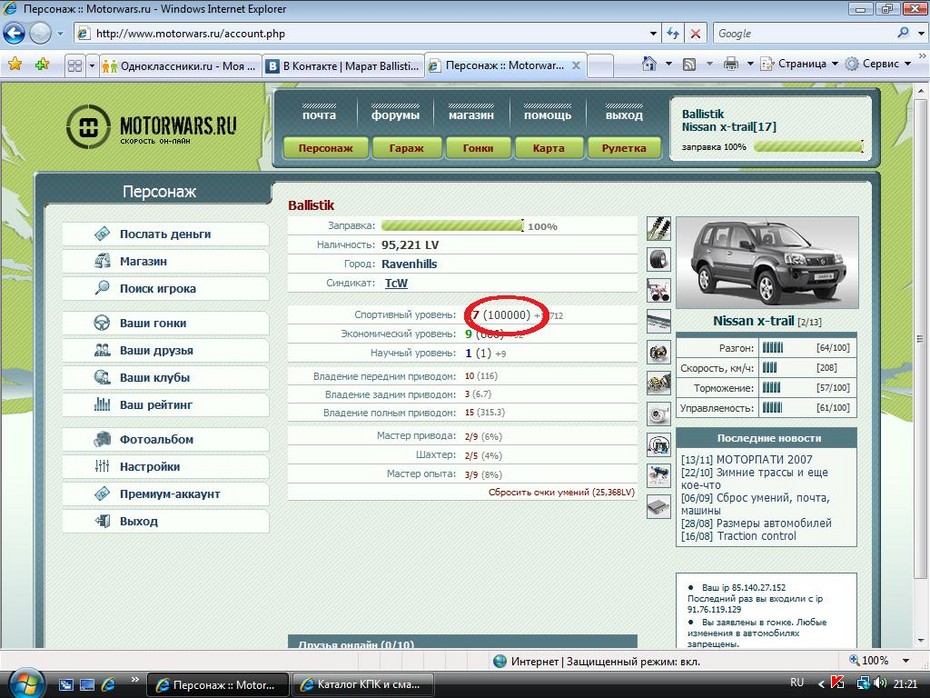Click the people icon beside Ваши друзья
This screenshot has height=698, width=930.
click(102, 350)
